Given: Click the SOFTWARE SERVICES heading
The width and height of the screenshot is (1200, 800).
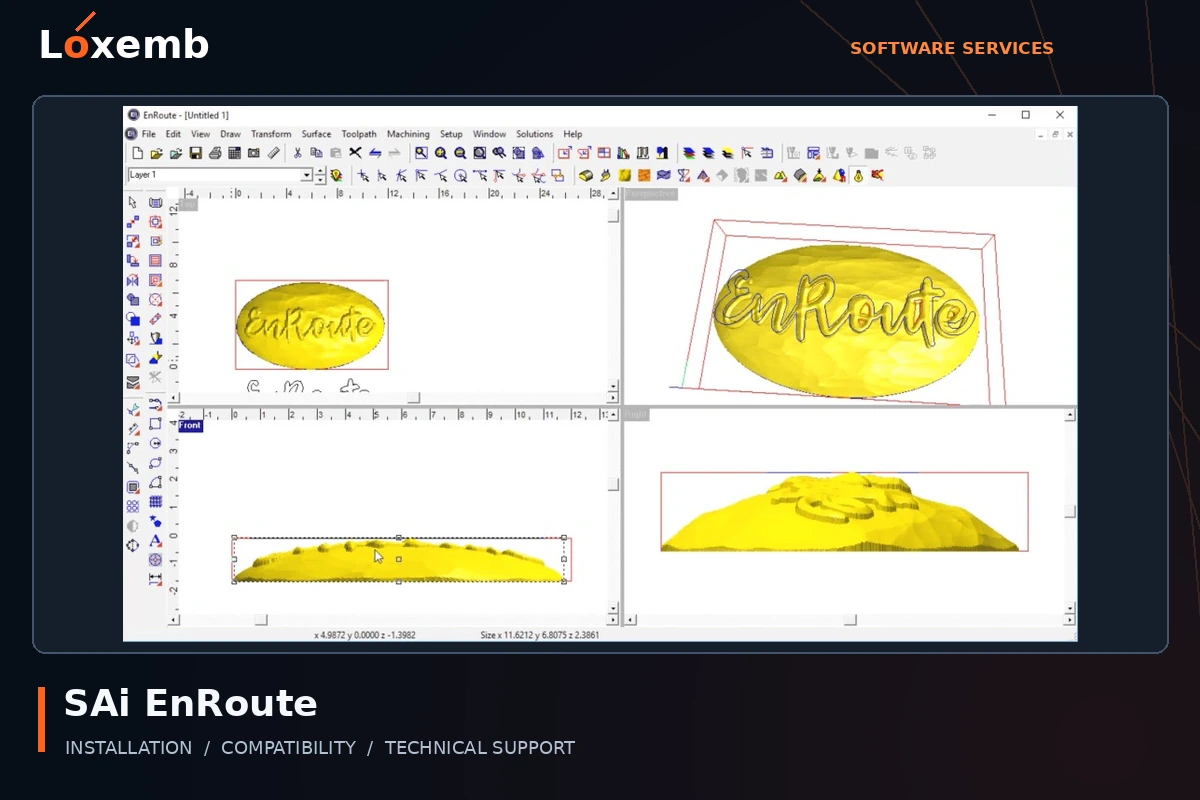Looking at the screenshot, I should [x=952, y=48].
